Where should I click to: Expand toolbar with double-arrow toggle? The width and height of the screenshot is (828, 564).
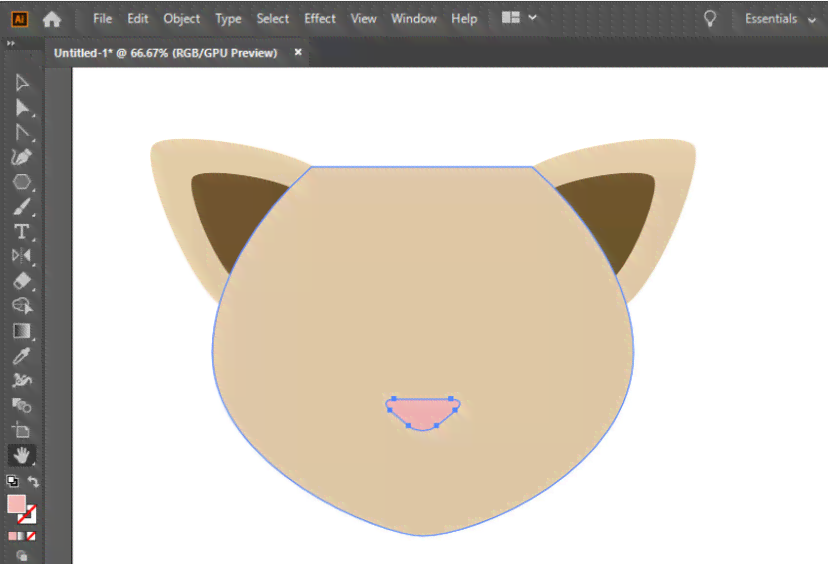pos(11,43)
